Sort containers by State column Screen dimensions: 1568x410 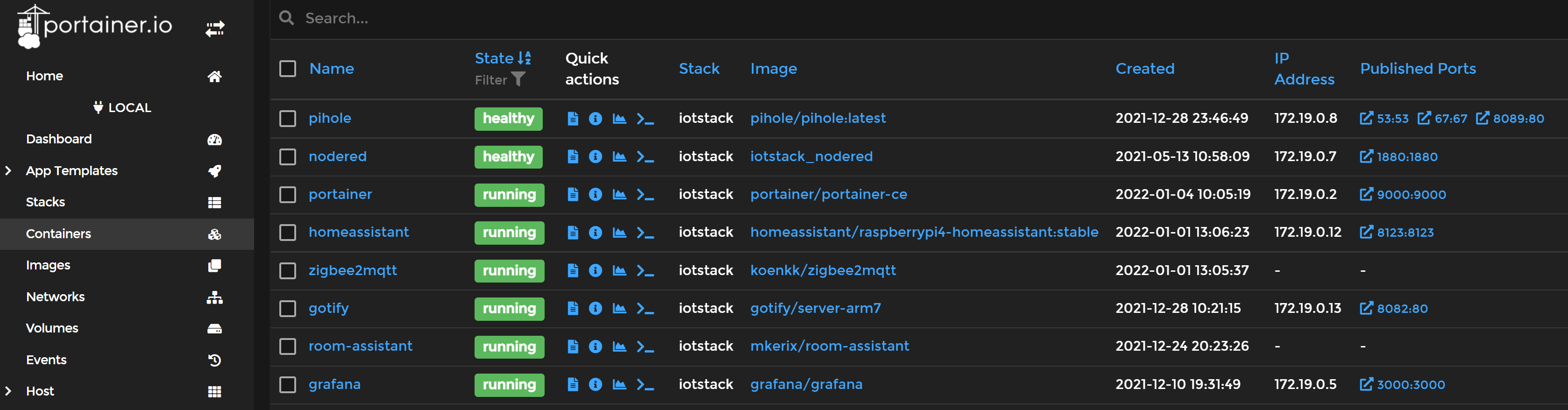point(503,58)
